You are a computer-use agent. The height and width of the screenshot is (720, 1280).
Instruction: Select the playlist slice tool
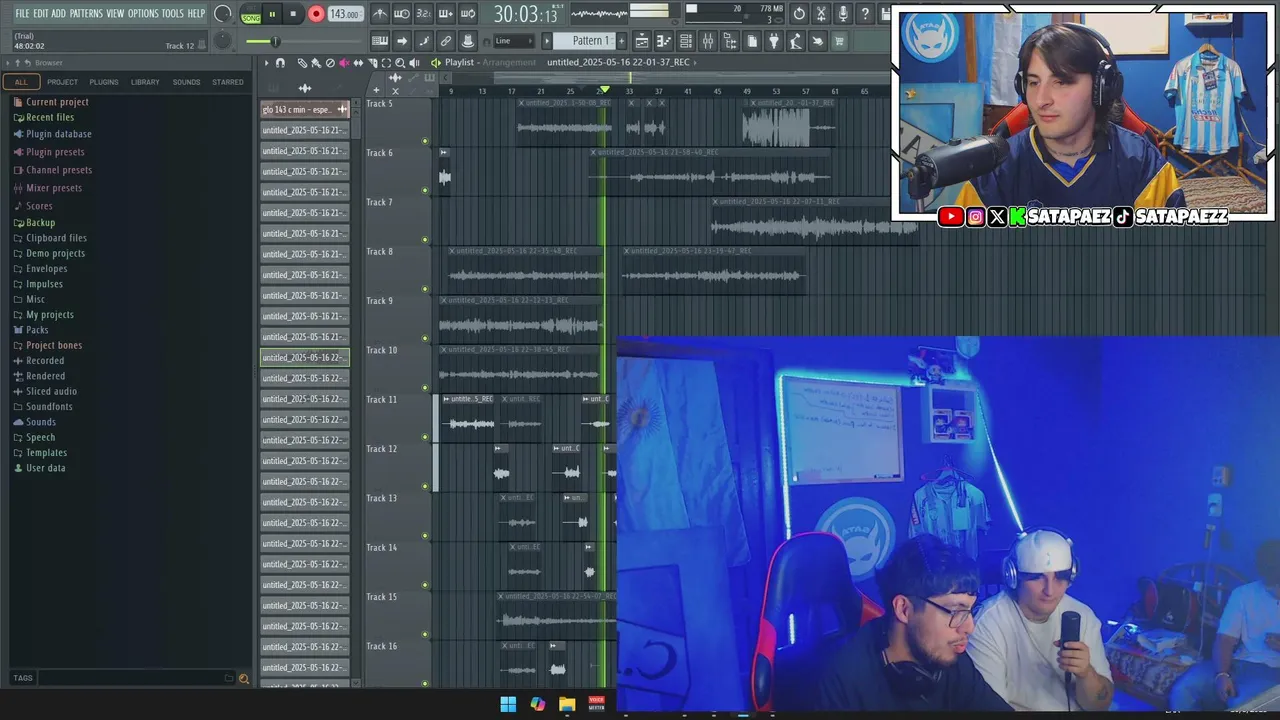(372, 63)
